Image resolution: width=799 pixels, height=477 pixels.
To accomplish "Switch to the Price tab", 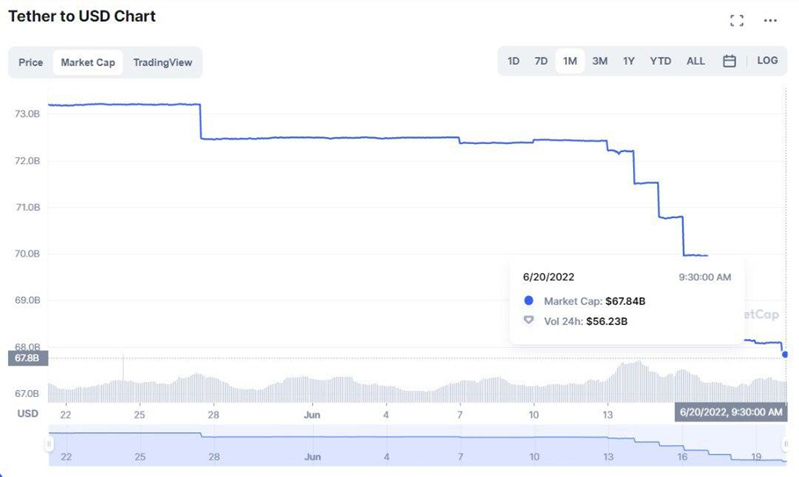I will 31,62.
